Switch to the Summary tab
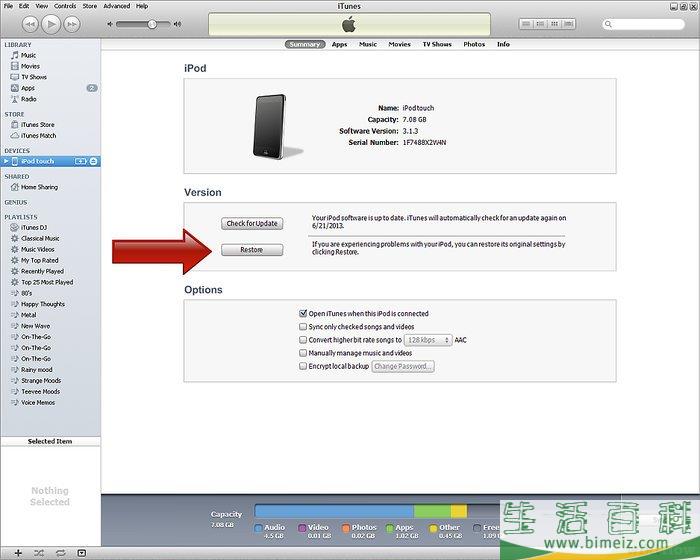Viewport: 700px width, 560px height. click(304, 44)
